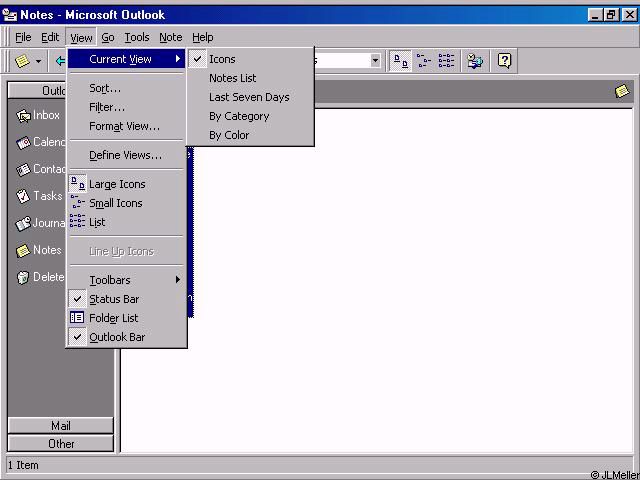Open the Note menu
Image resolution: width=640 pixels, height=480 pixels.
[171, 38]
